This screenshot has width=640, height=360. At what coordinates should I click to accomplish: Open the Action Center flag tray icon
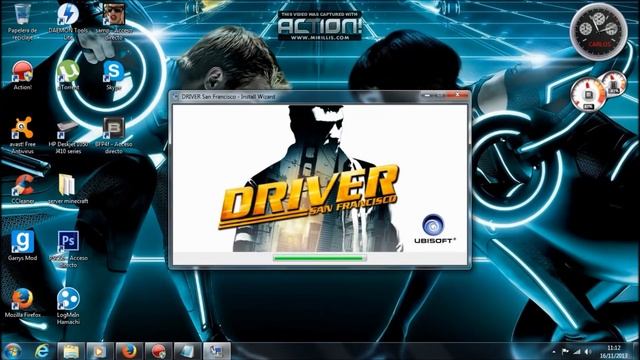pos(565,351)
